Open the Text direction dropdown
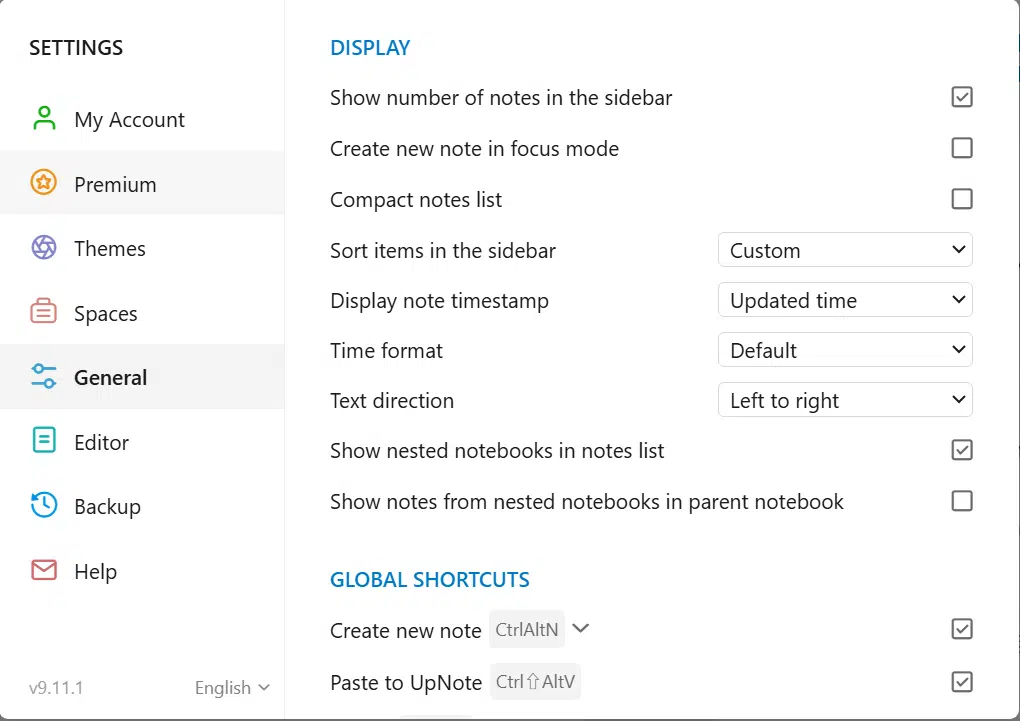Screen dimensions: 1020x721 tap(845, 401)
